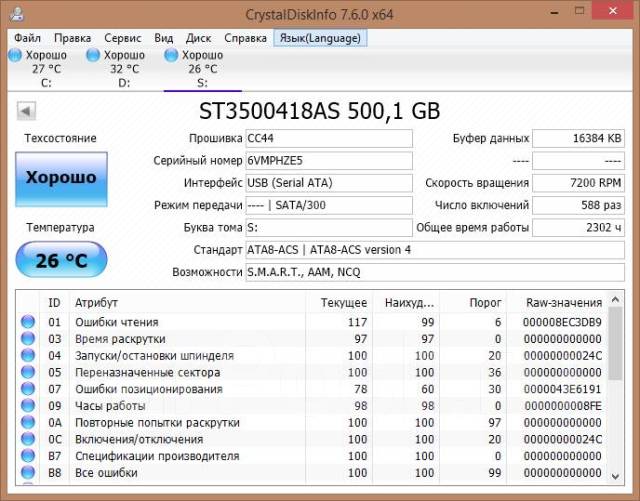The height and width of the screenshot is (501, 640).
Task: Open the Сервис menu
Action: [122, 38]
